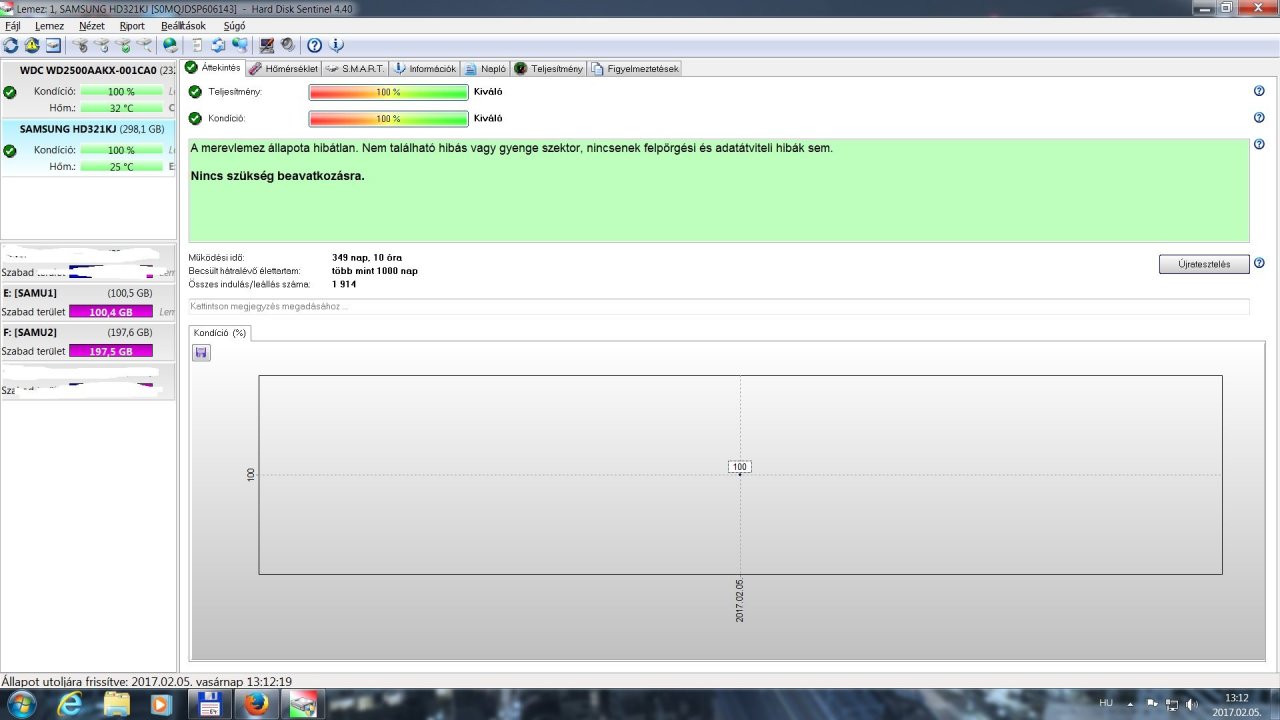
Task: Open the Áttekintés tab
Action: point(214,68)
